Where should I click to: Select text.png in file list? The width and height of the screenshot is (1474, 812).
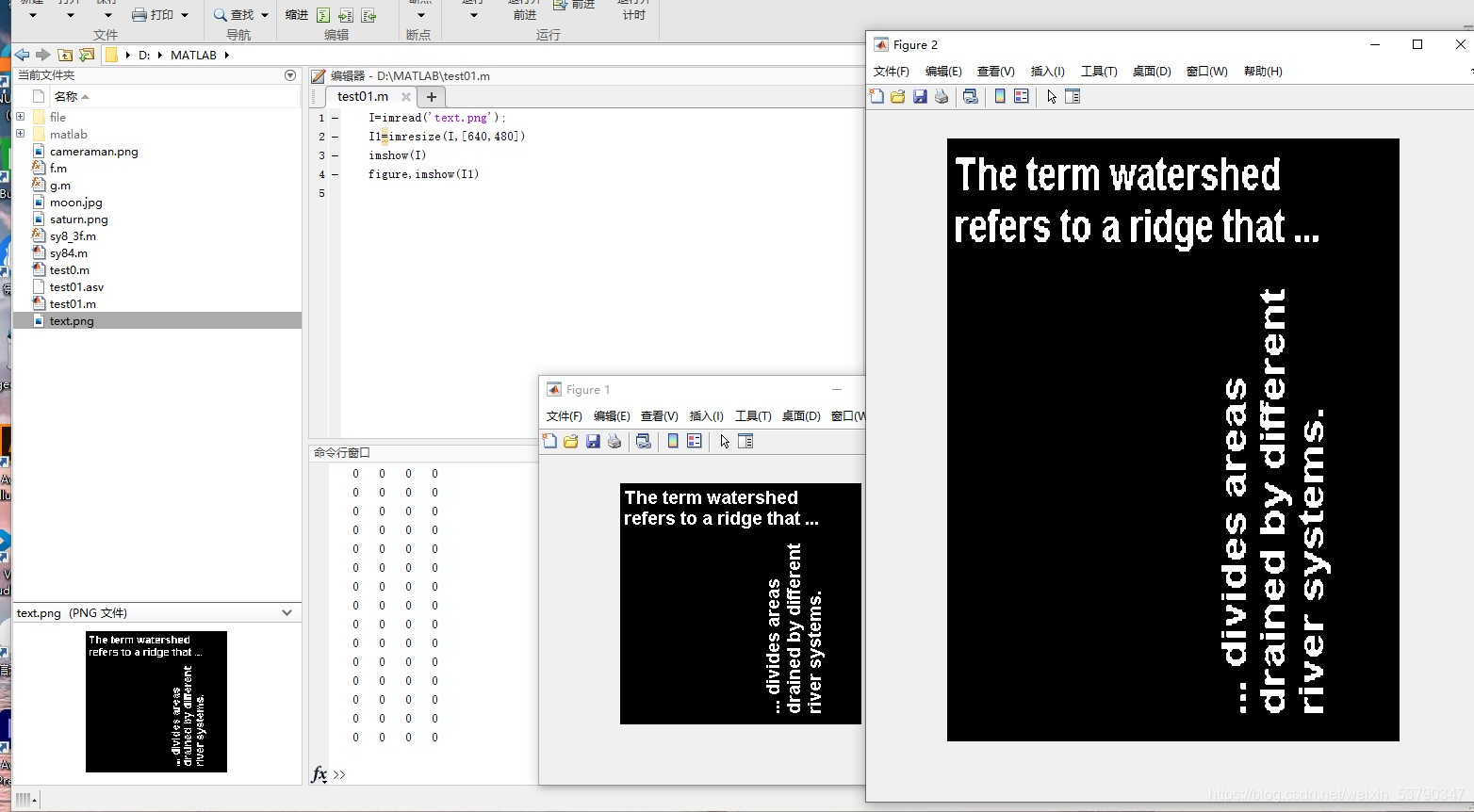[x=72, y=320]
